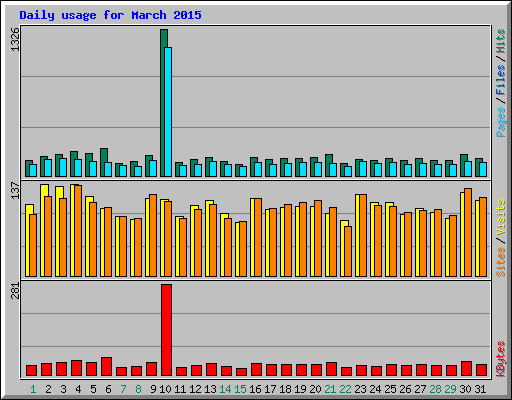Click day 9 on the bottom axis
This screenshot has width=512, height=400.
153,389
